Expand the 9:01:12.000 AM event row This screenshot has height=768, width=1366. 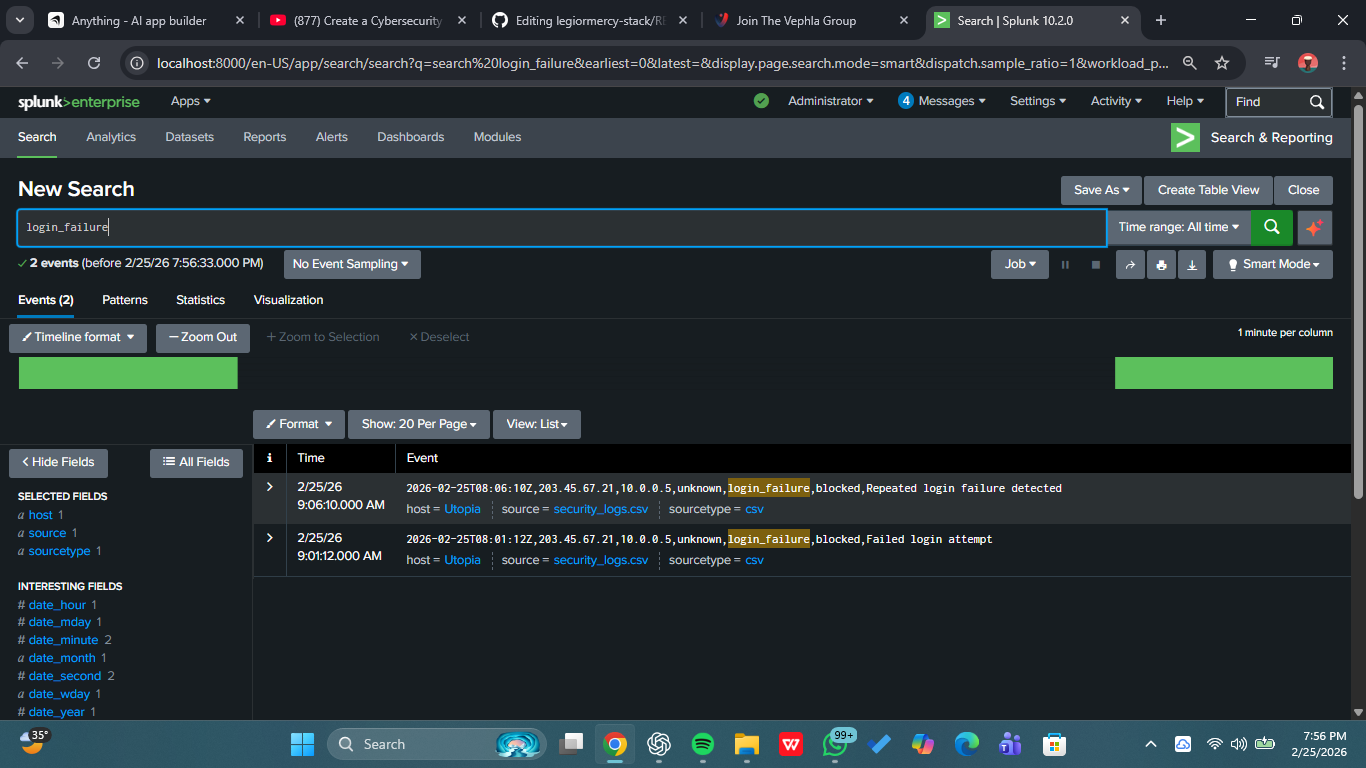pyautogui.click(x=269, y=538)
